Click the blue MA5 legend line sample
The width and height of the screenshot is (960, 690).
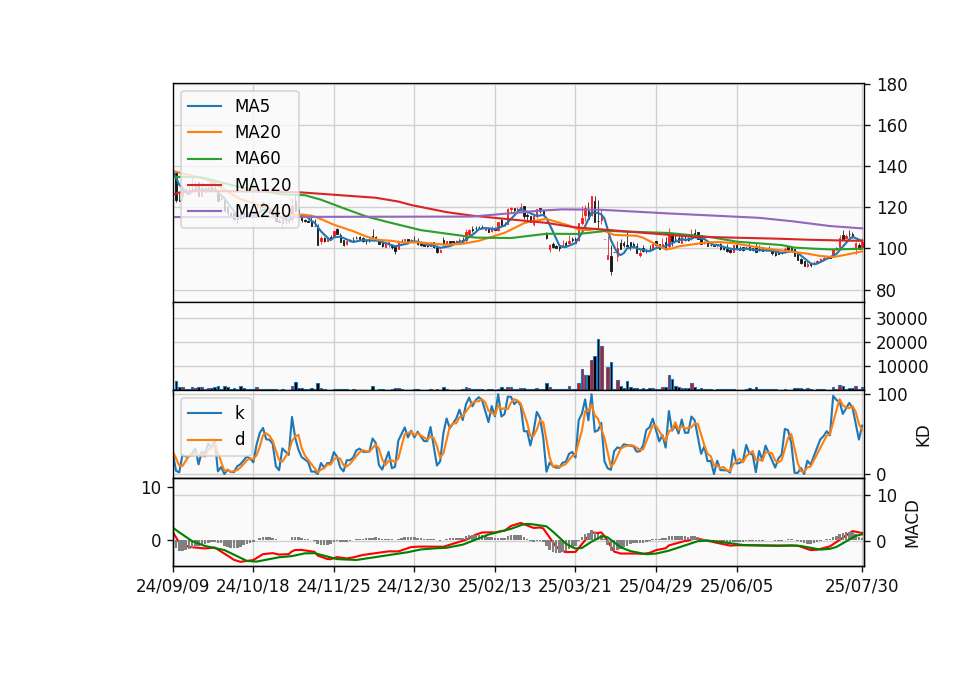pyautogui.click(x=204, y=106)
